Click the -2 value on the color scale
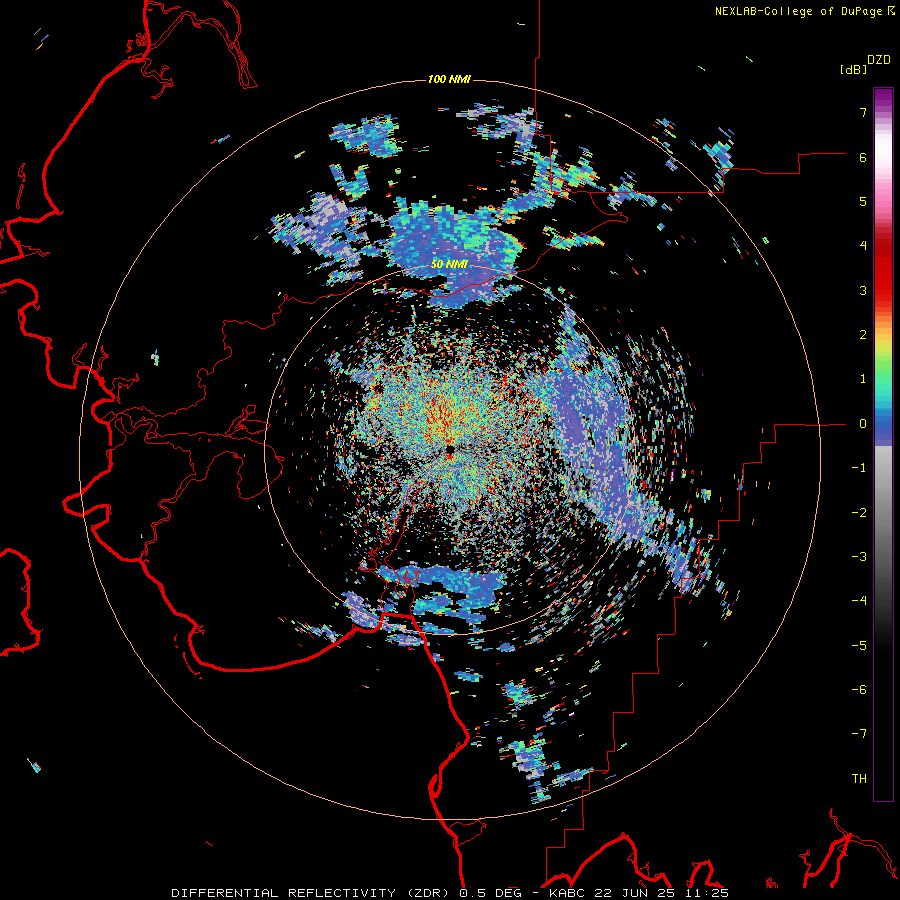 click(859, 513)
